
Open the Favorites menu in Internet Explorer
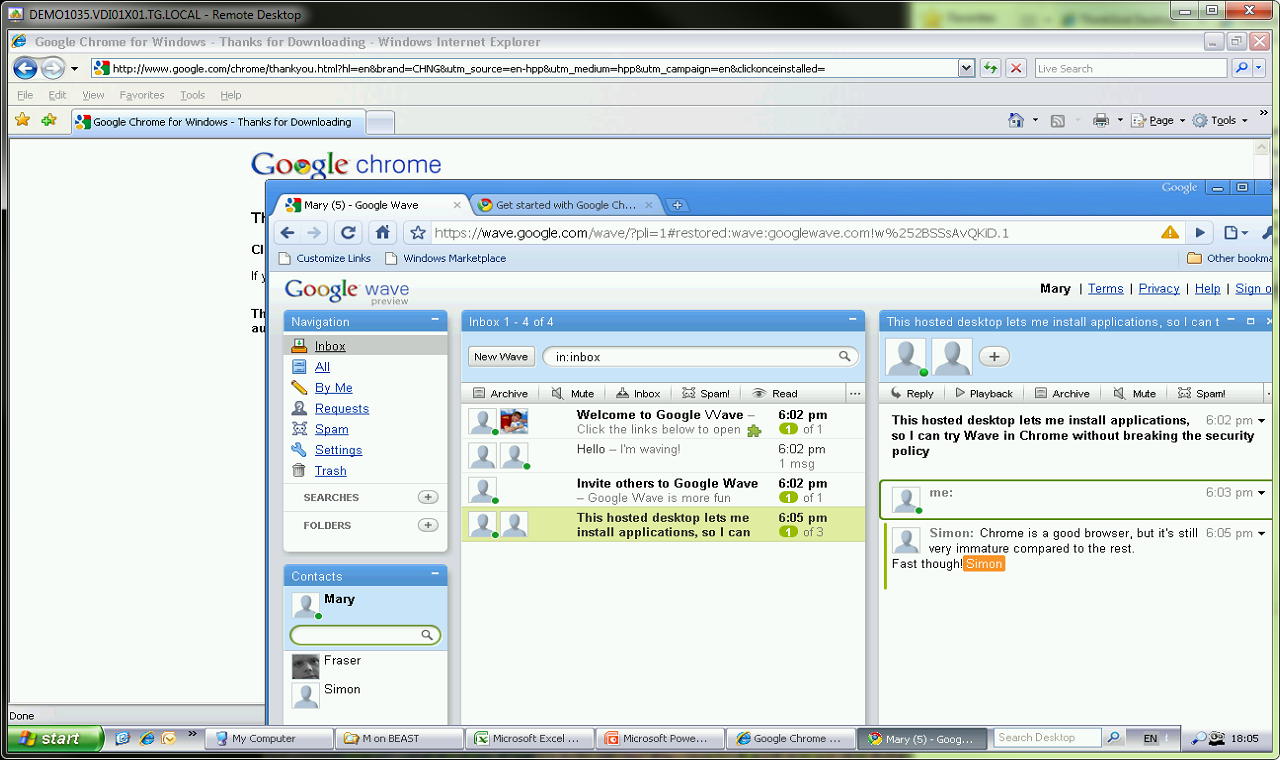coord(142,95)
